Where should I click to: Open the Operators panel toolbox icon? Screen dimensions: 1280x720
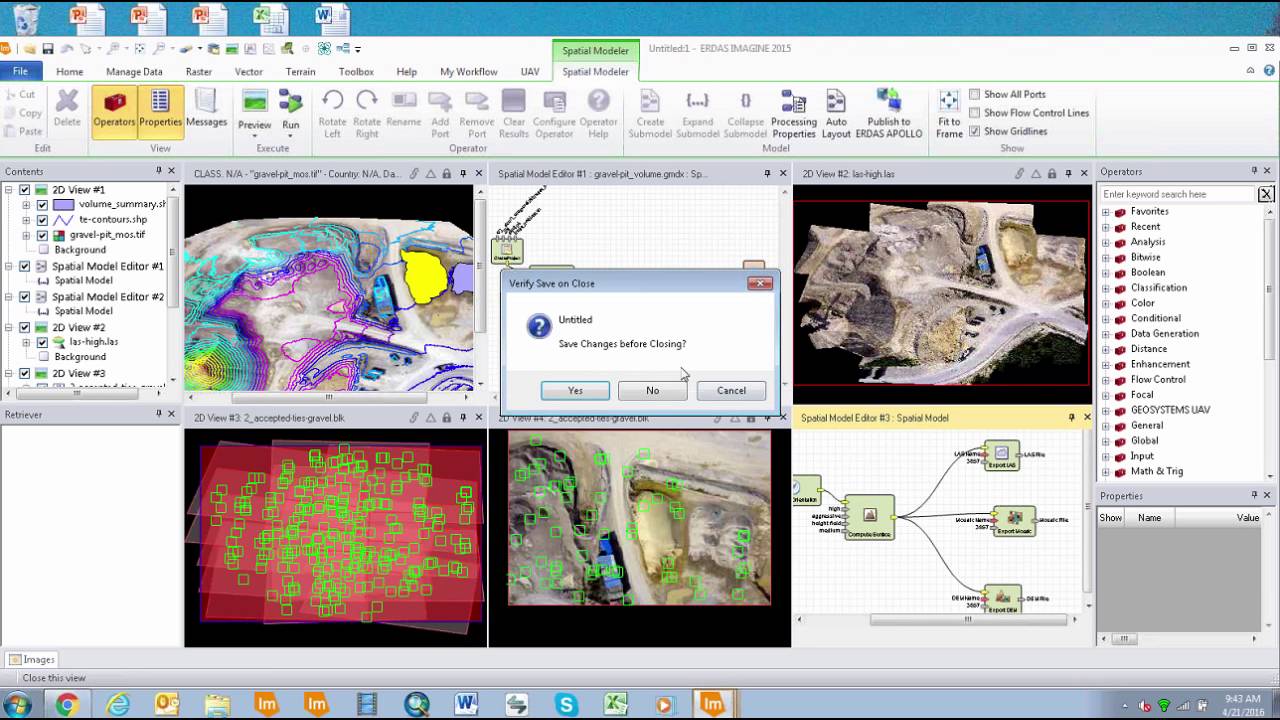tap(114, 102)
